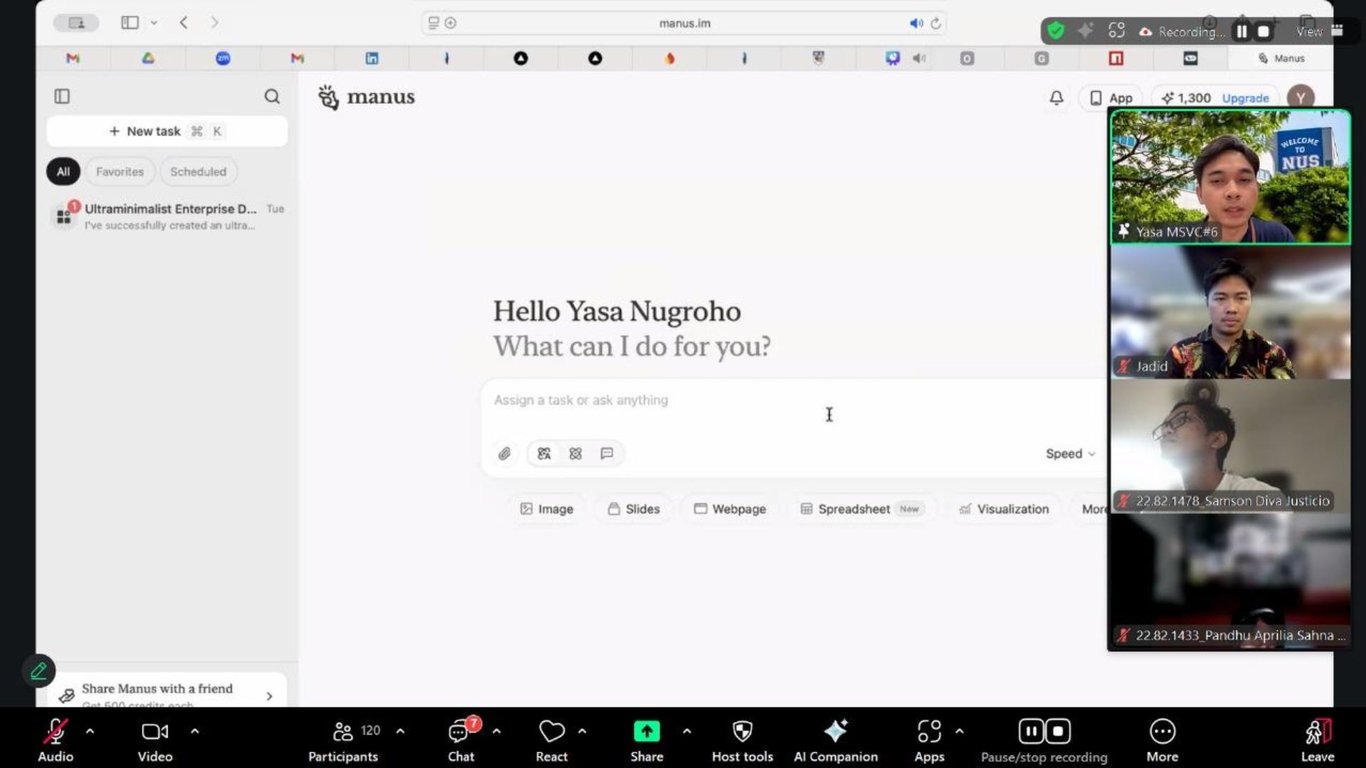The image size is (1366, 768).
Task: Open the Safari sidebar chevron menu
Action: tap(154, 23)
